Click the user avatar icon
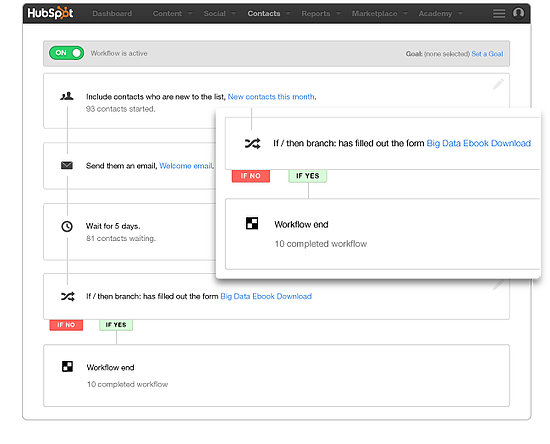 click(518, 13)
